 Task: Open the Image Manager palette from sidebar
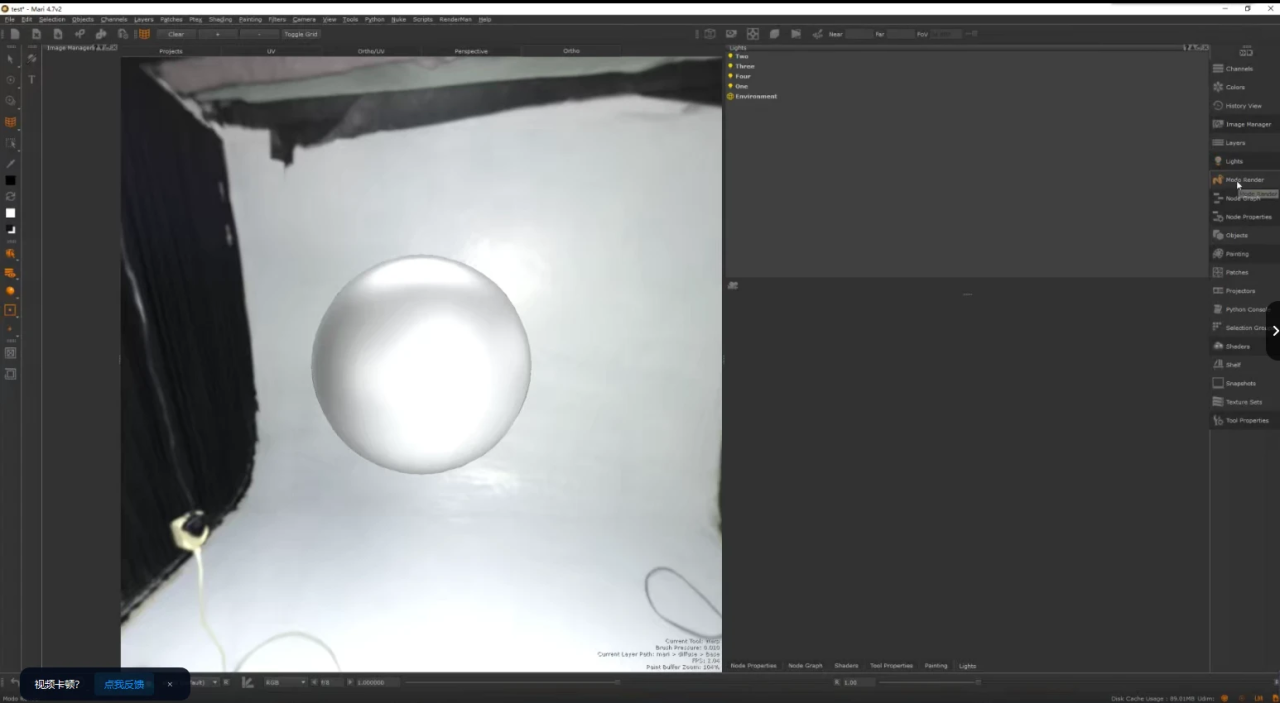(x=1248, y=124)
